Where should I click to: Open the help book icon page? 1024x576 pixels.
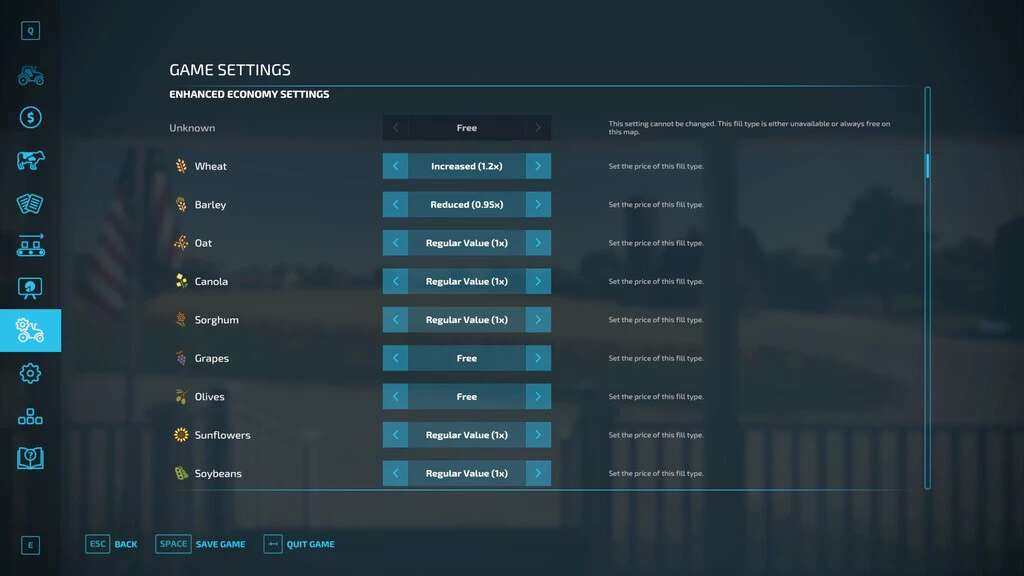(x=30, y=458)
